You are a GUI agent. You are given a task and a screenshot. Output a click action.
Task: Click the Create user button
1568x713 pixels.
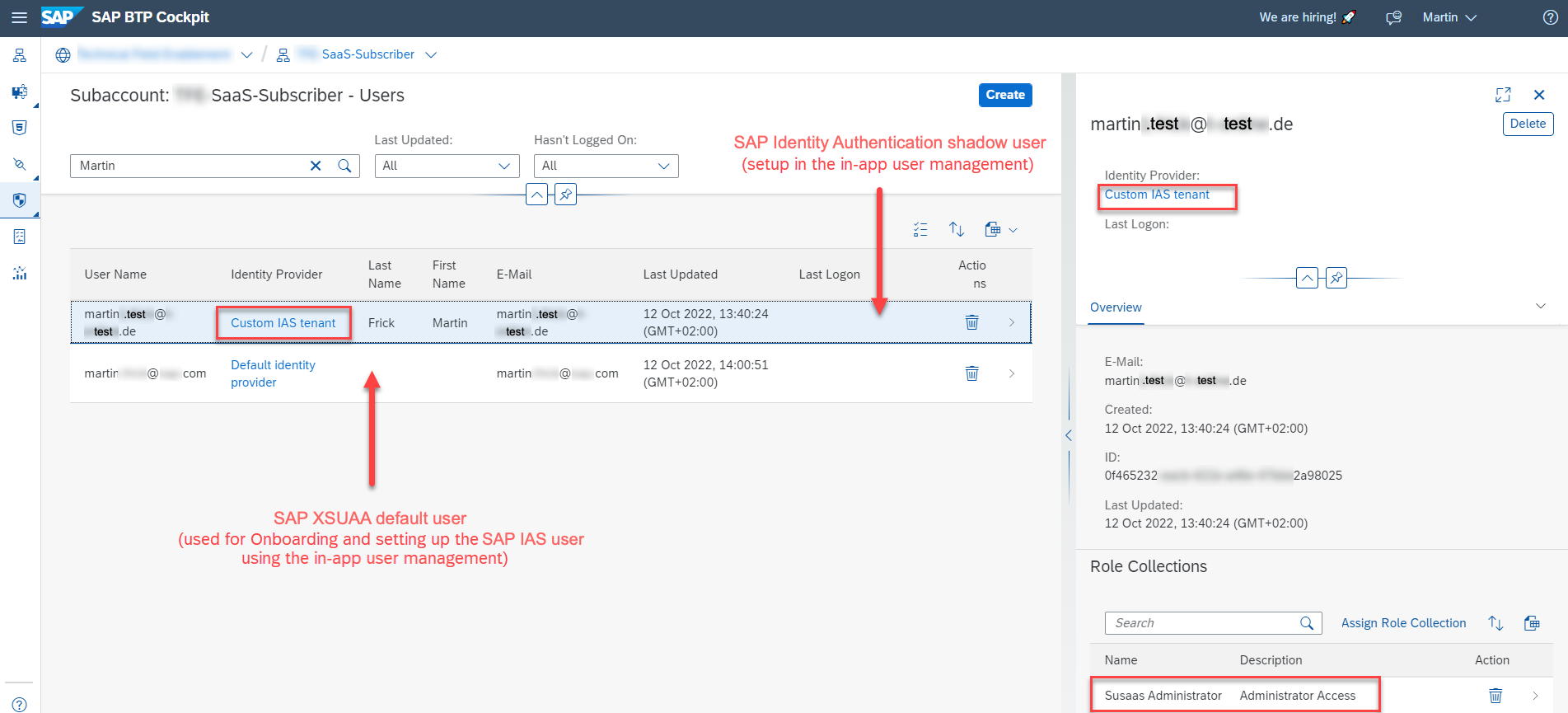tap(1005, 95)
